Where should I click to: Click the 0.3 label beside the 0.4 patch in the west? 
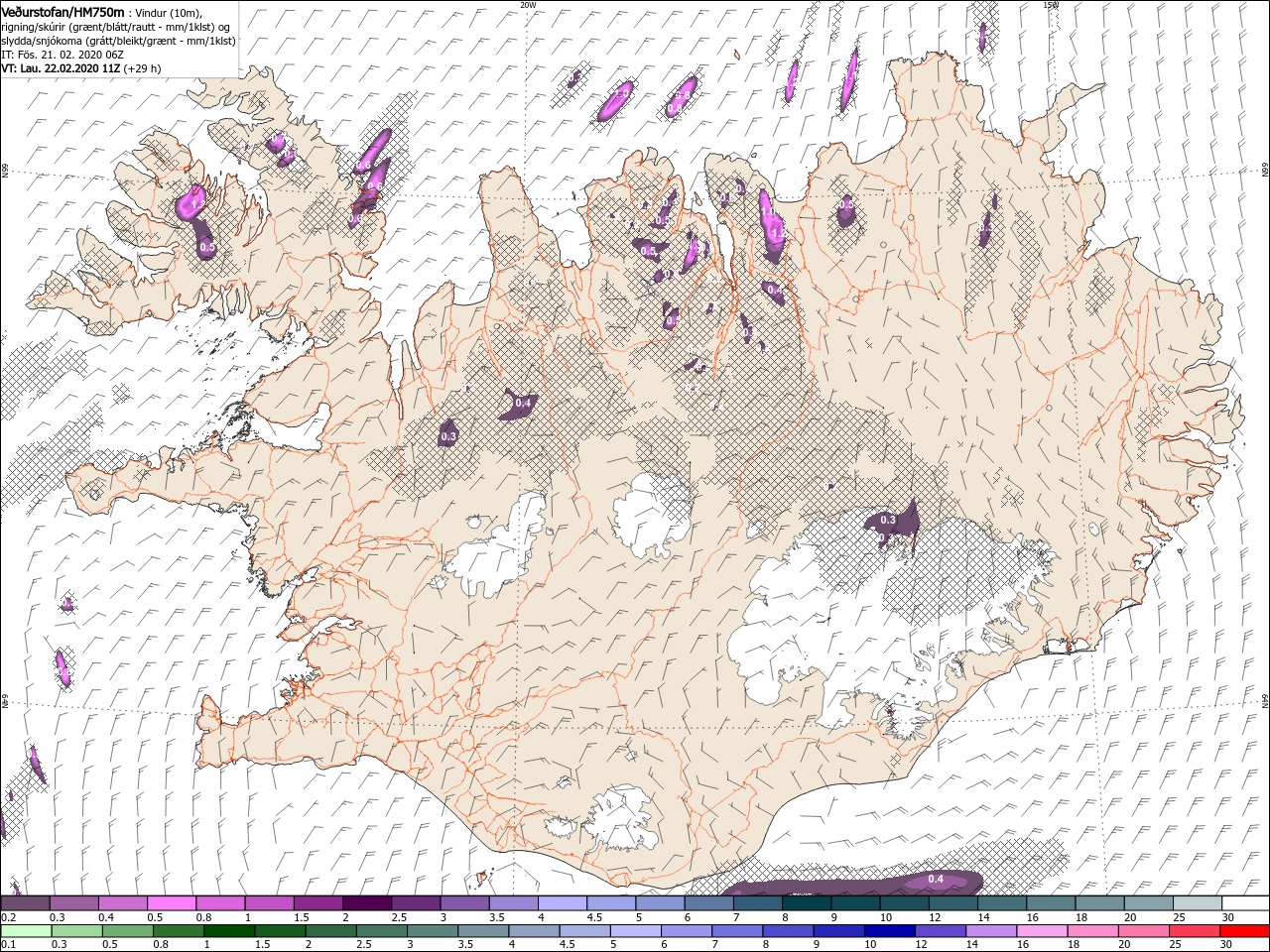(x=447, y=435)
